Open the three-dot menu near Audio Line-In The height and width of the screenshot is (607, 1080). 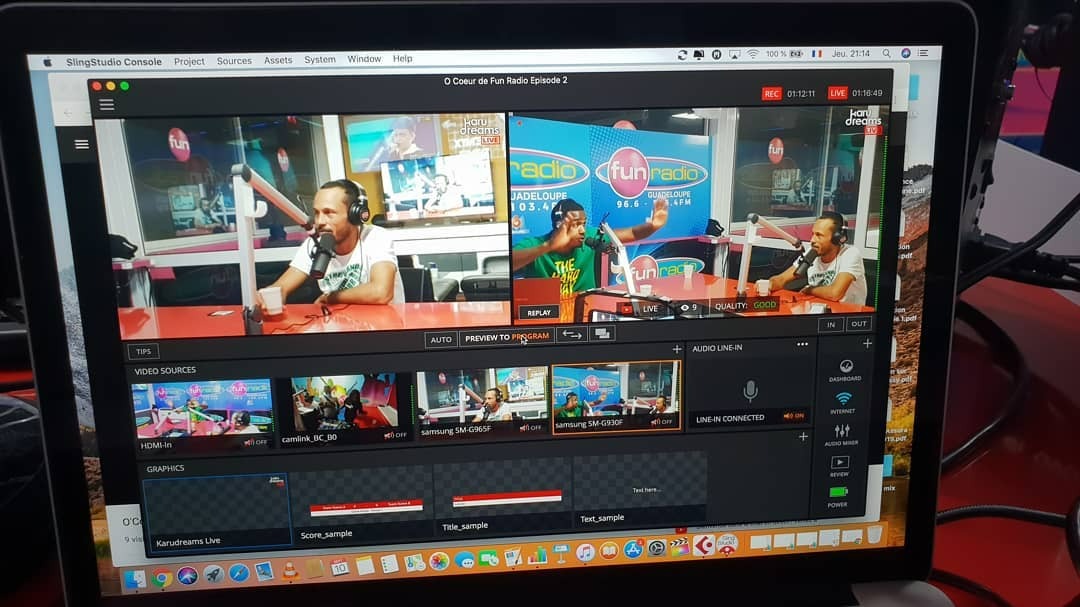click(800, 344)
